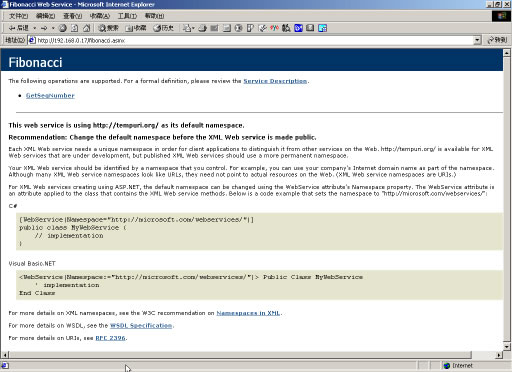Screen dimensions: 512x372
Task: Click the horizontal scrollbar right arrow
Action: point(499,355)
